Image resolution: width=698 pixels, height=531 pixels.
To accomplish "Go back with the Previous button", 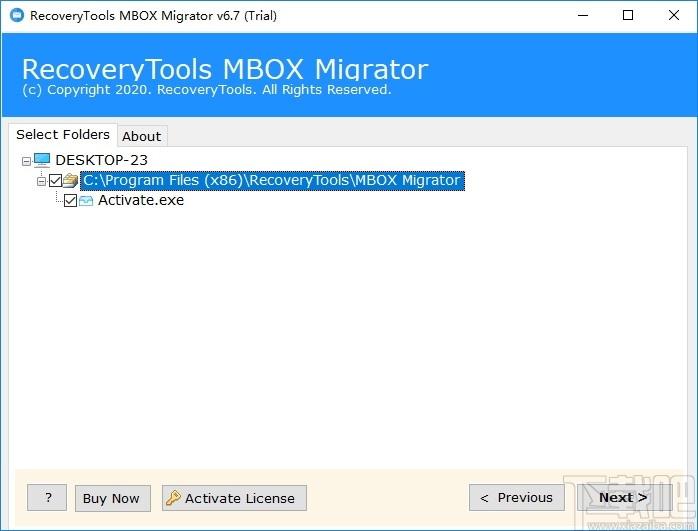I will [517, 498].
